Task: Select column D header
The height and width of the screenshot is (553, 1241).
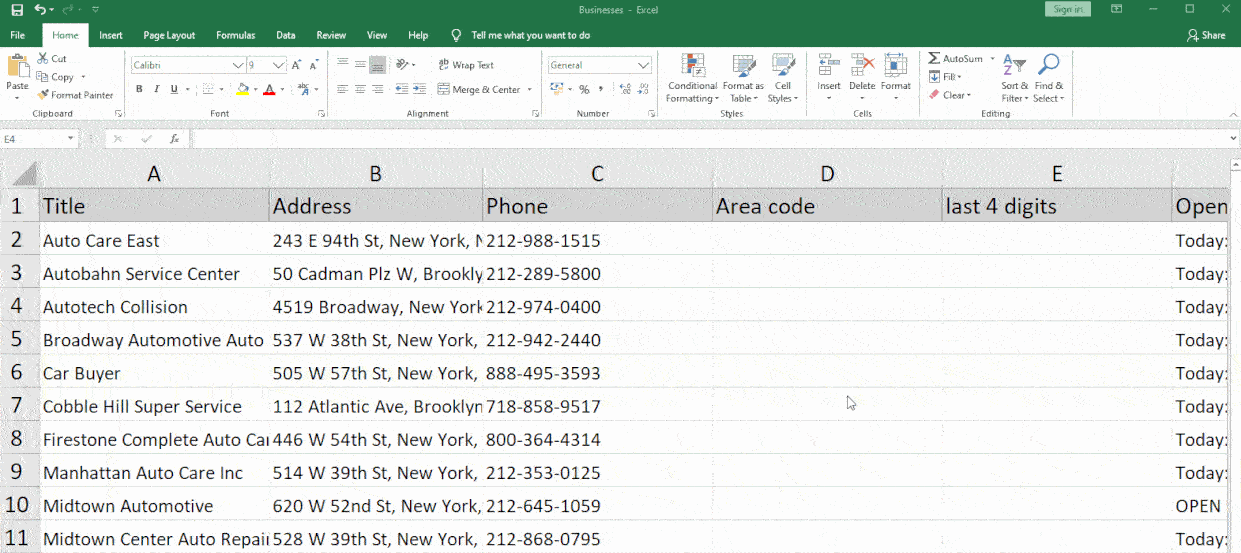Action: click(827, 174)
